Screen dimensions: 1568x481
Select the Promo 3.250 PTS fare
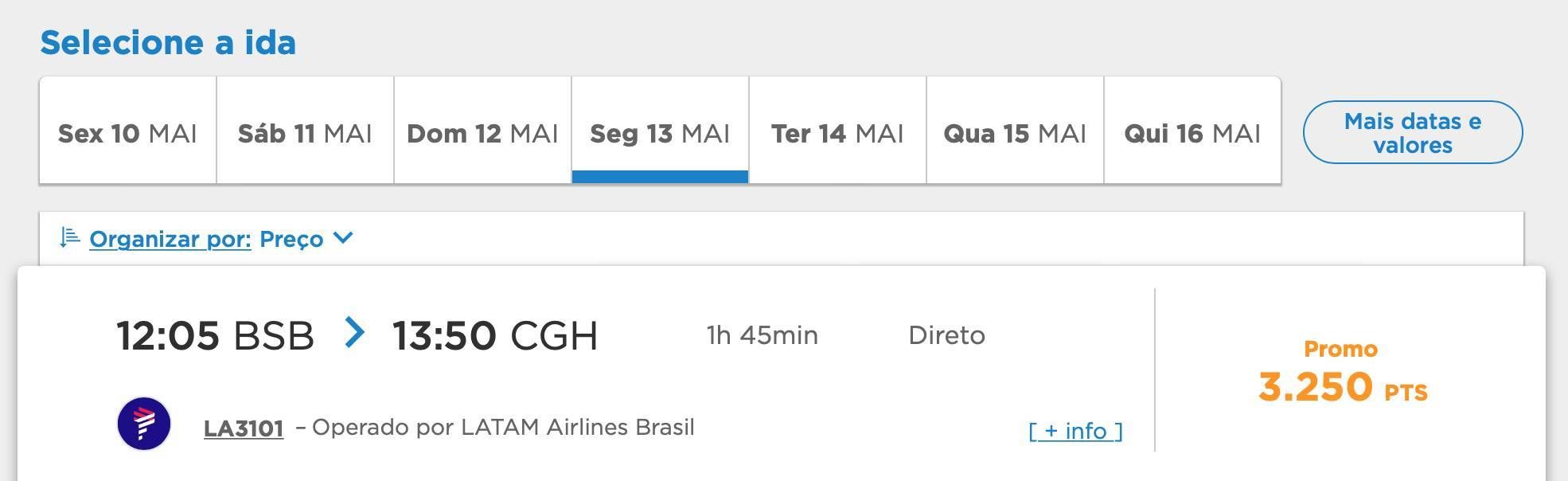[x=1343, y=373]
